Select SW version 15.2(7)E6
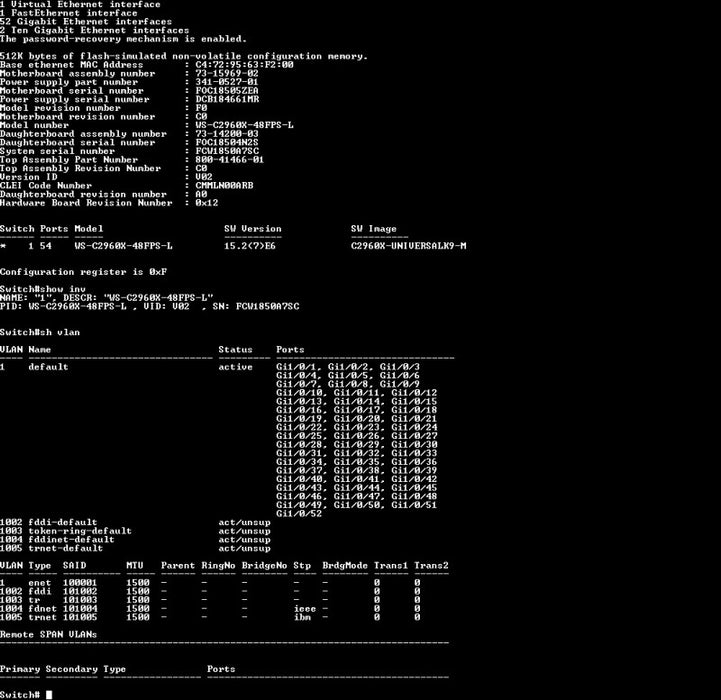Screen dimensions: 721x700 point(250,246)
